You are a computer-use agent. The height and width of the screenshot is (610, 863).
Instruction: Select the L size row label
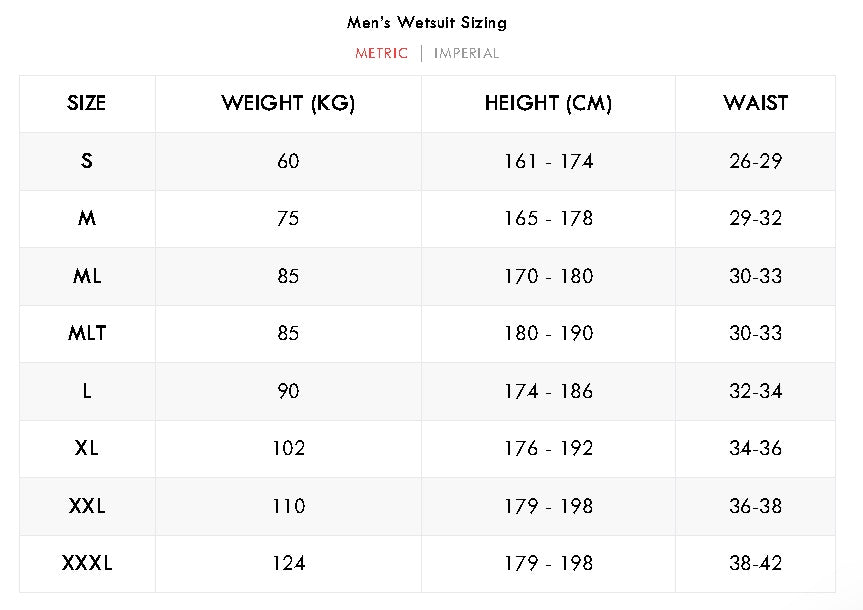pyautogui.click(x=87, y=391)
